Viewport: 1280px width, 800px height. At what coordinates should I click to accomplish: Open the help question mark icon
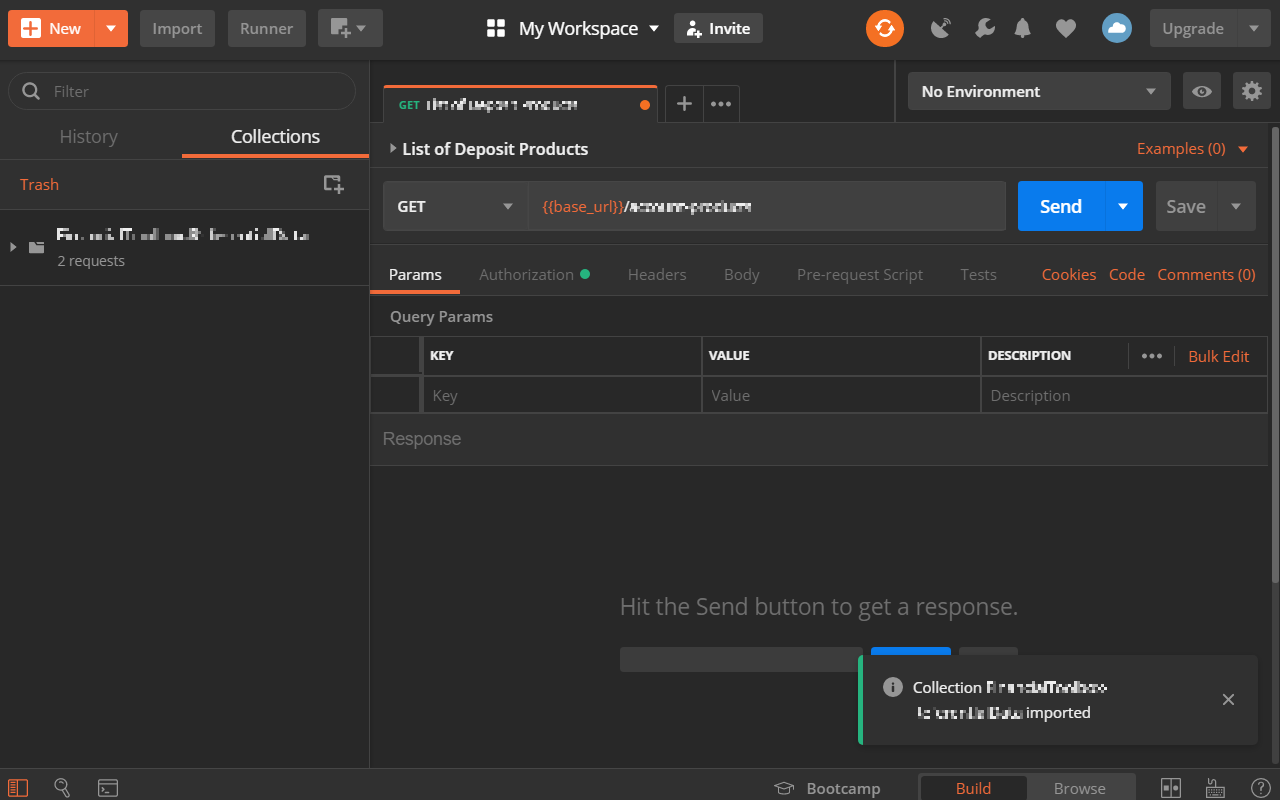point(1261,788)
